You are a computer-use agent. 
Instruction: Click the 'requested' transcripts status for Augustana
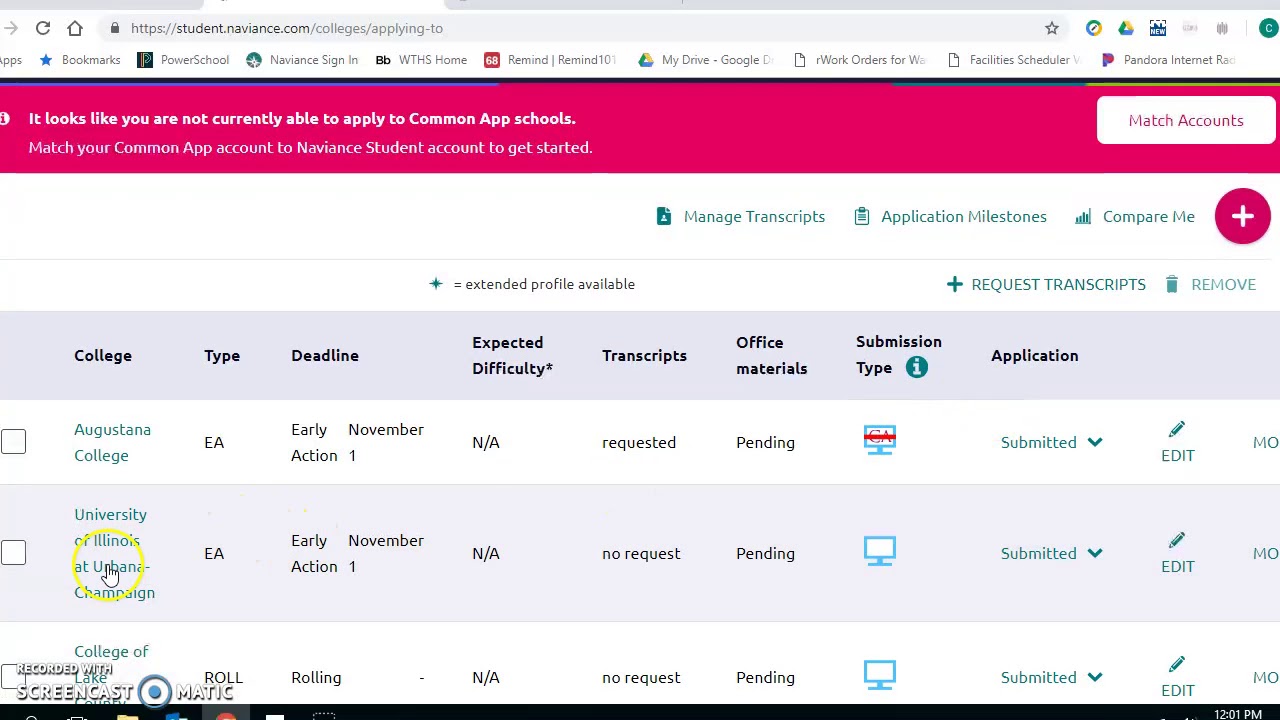(x=639, y=442)
